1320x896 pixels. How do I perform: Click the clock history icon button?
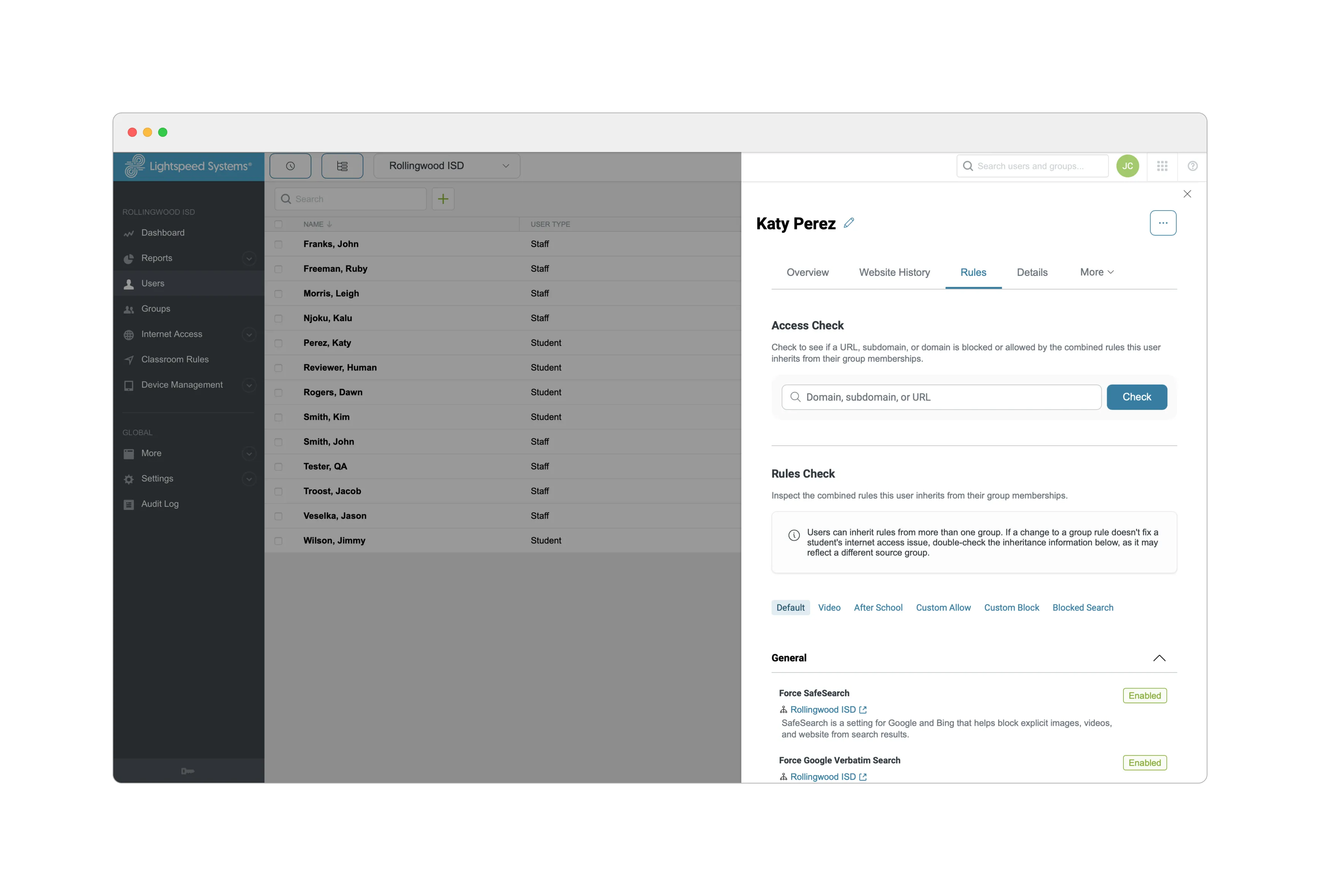tap(290, 166)
